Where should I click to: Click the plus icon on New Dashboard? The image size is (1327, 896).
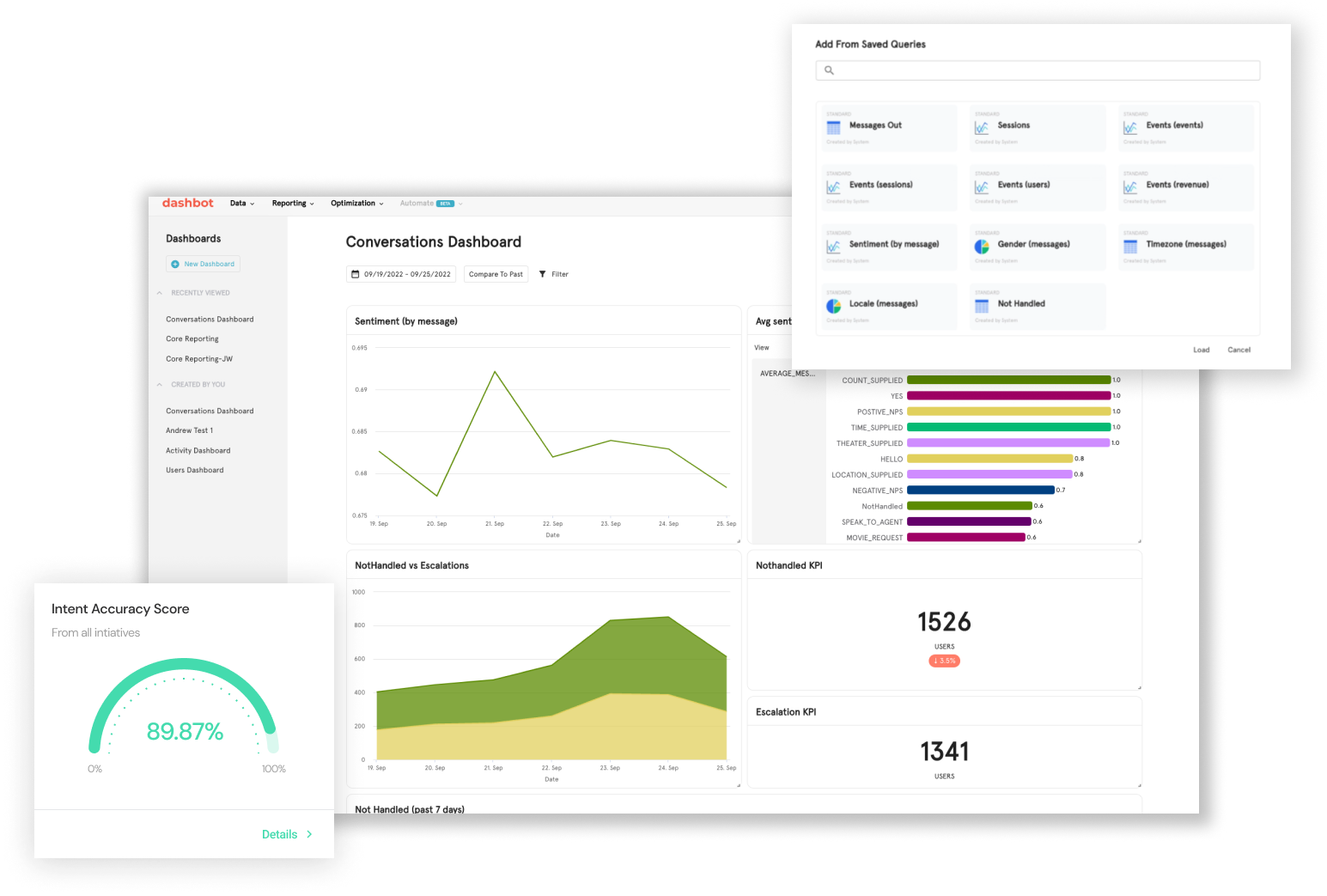click(175, 264)
